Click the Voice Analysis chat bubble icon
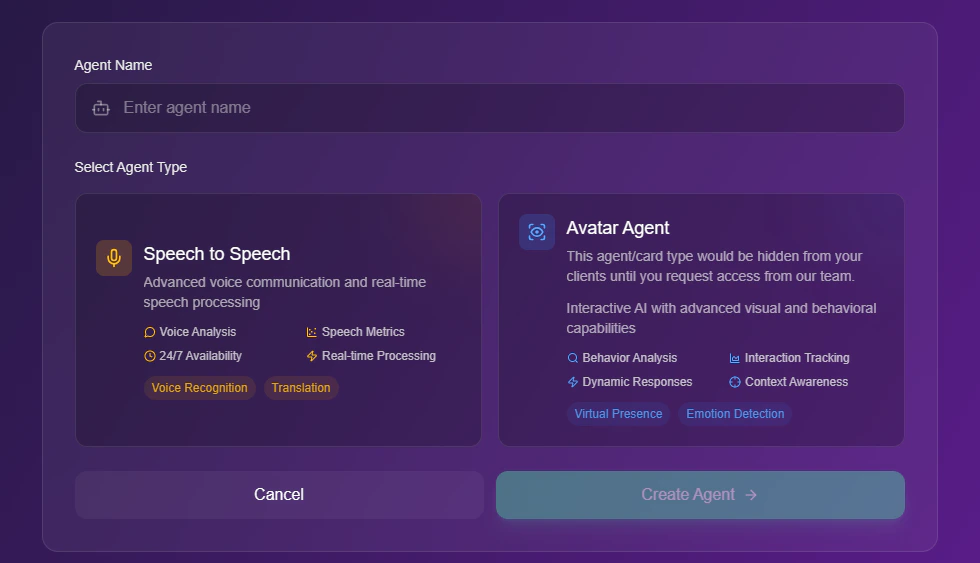 click(149, 332)
